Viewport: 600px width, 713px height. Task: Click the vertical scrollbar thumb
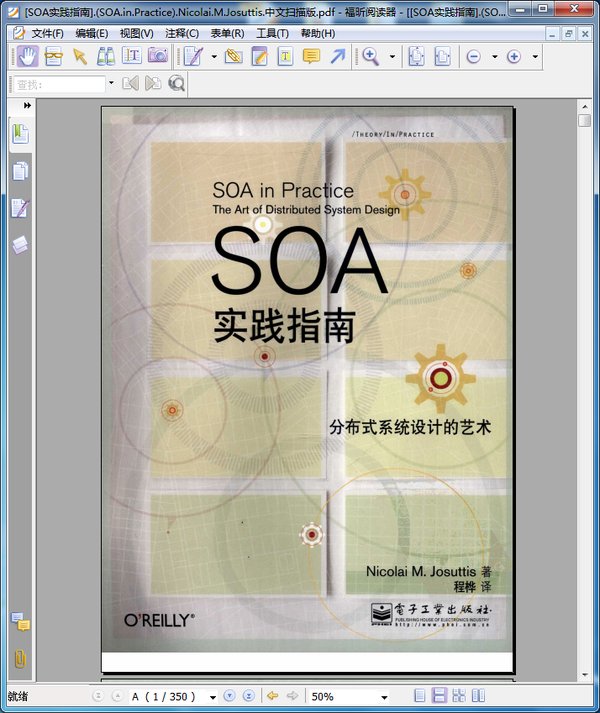click(585, 121)
